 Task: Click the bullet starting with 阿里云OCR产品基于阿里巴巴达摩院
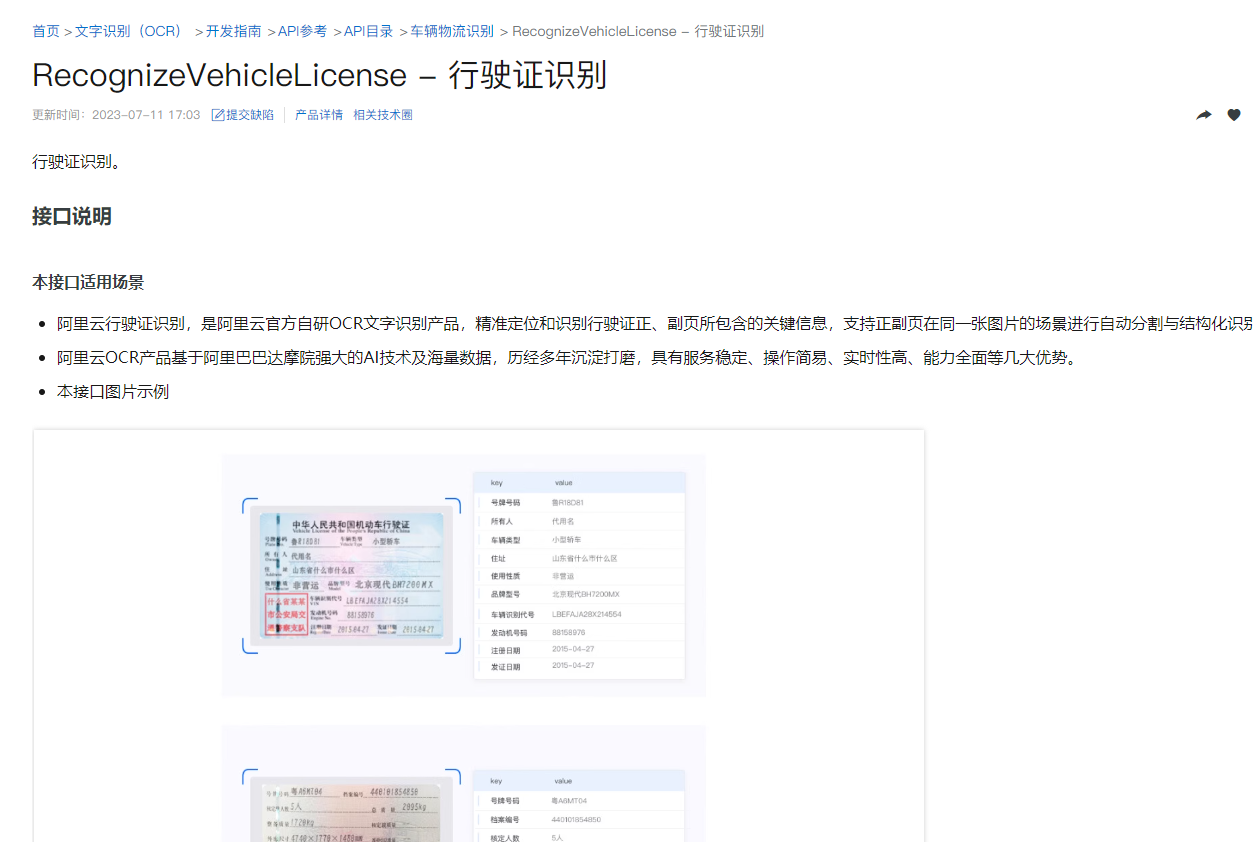click(x=568, y=357)
